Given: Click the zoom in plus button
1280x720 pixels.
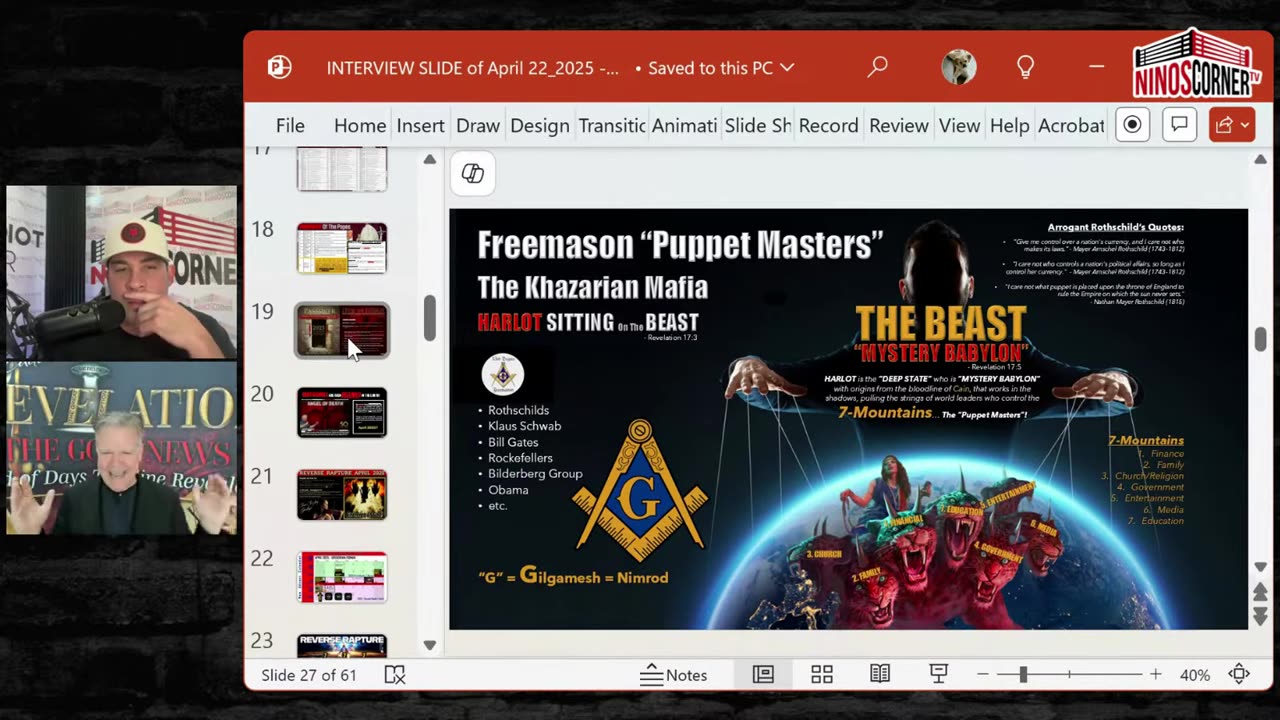Looking at the screenshot, I should click(x=1155, y=675).
